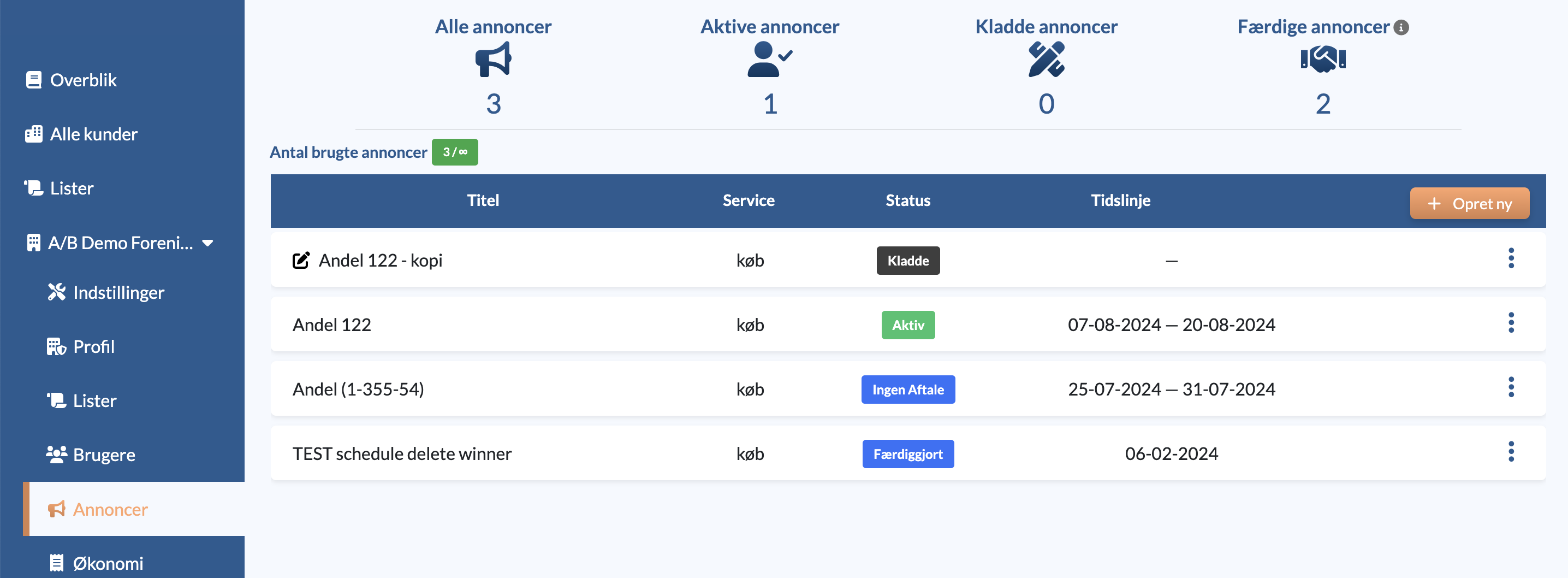Viewport: 1568px width, 578px height.
Task: Click the user-check icon under Aktive annoncer
Action: 769,59
